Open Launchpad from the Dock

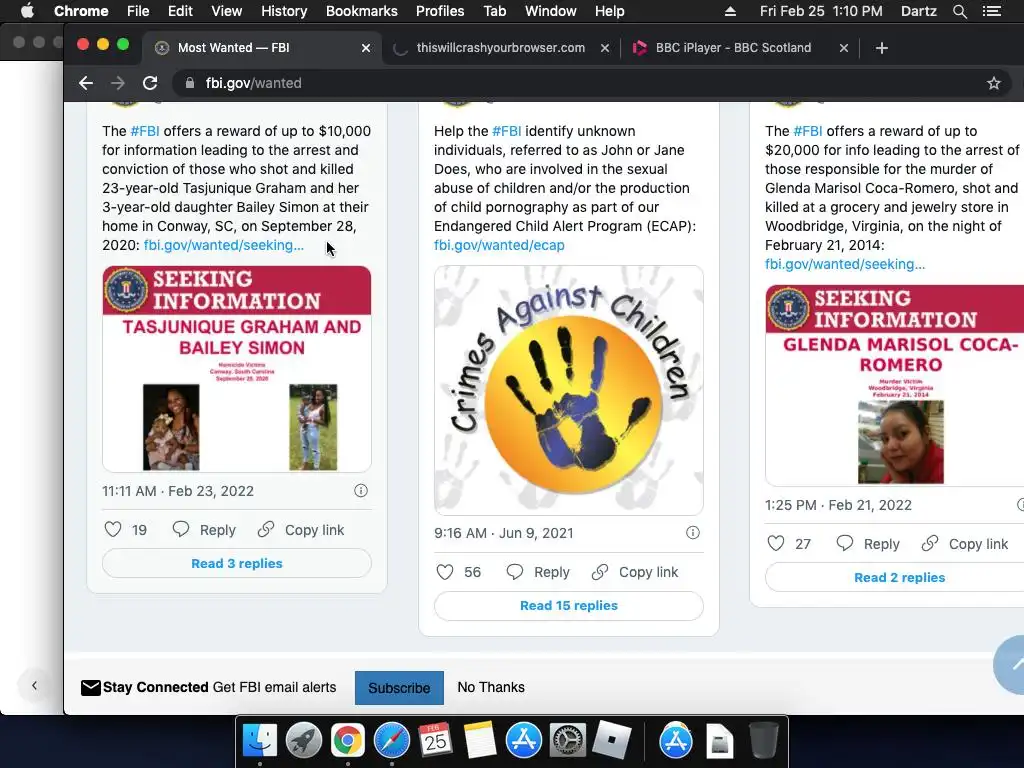point(304,741)
